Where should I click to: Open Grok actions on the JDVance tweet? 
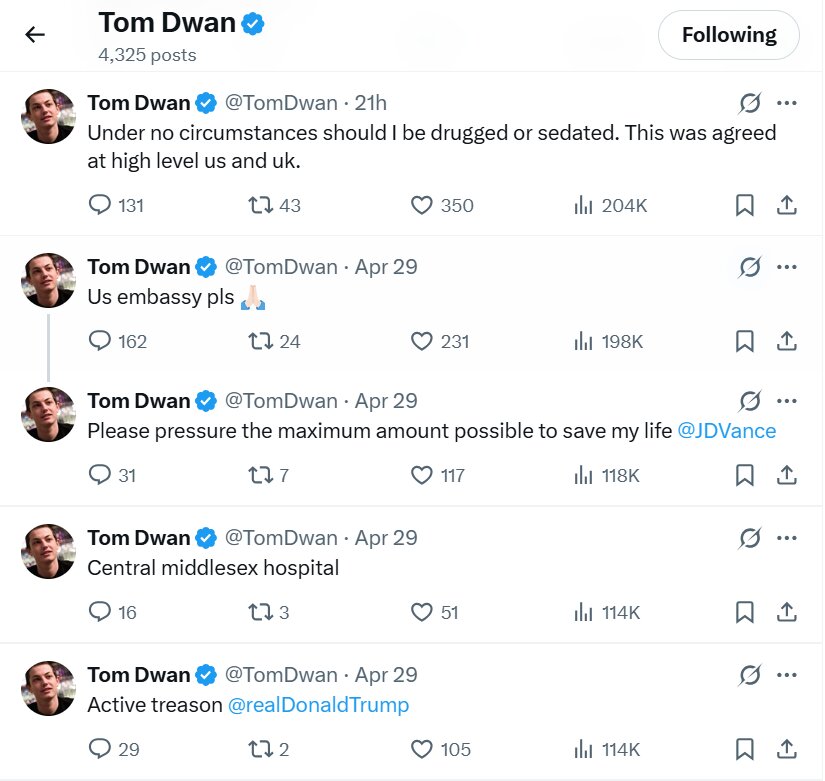[751, 400]
